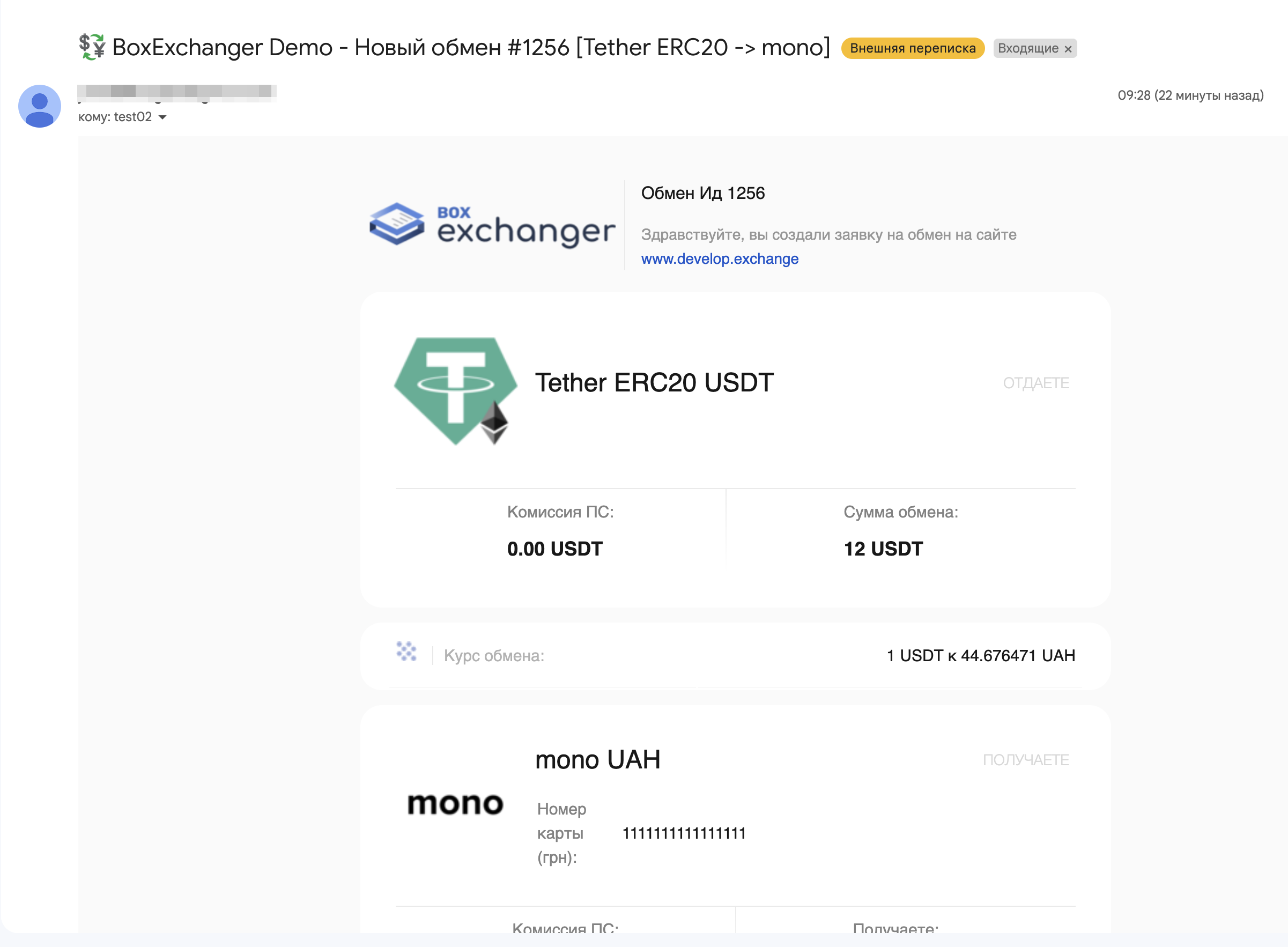The image size is (1288, 947).
Task: Remove the Входящие label with x
Action: tap(1068, 49)
